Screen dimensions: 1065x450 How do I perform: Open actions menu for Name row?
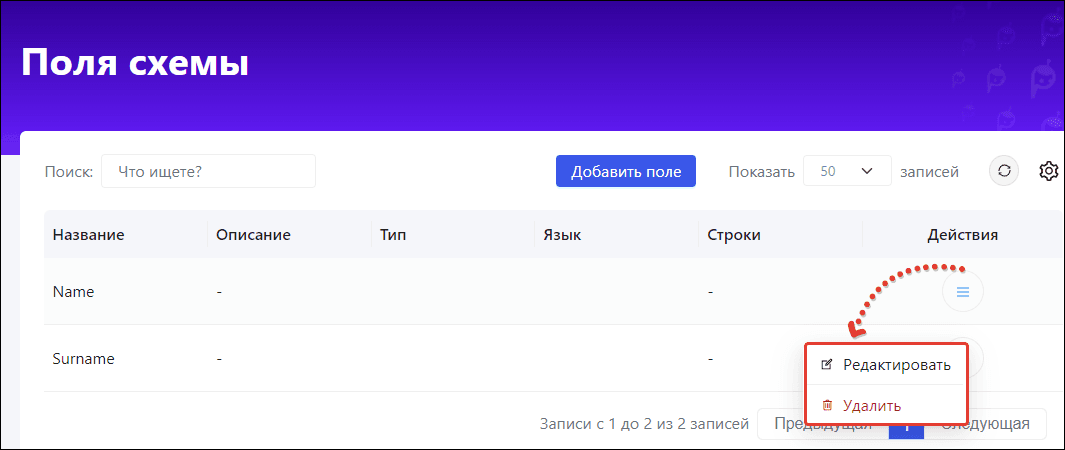[x=962, y=292]
